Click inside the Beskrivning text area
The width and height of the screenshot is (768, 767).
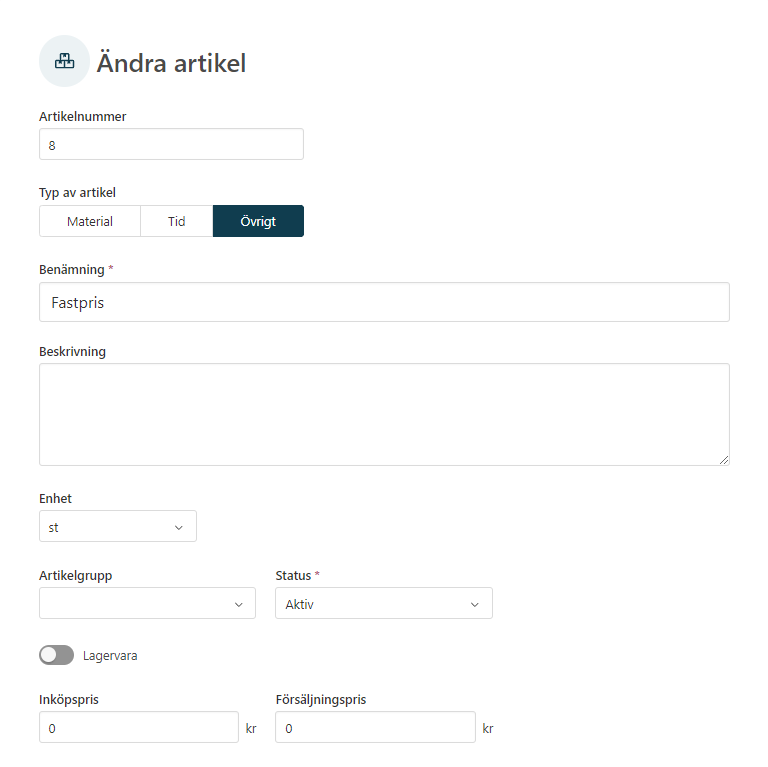click(x=384, y=414)
